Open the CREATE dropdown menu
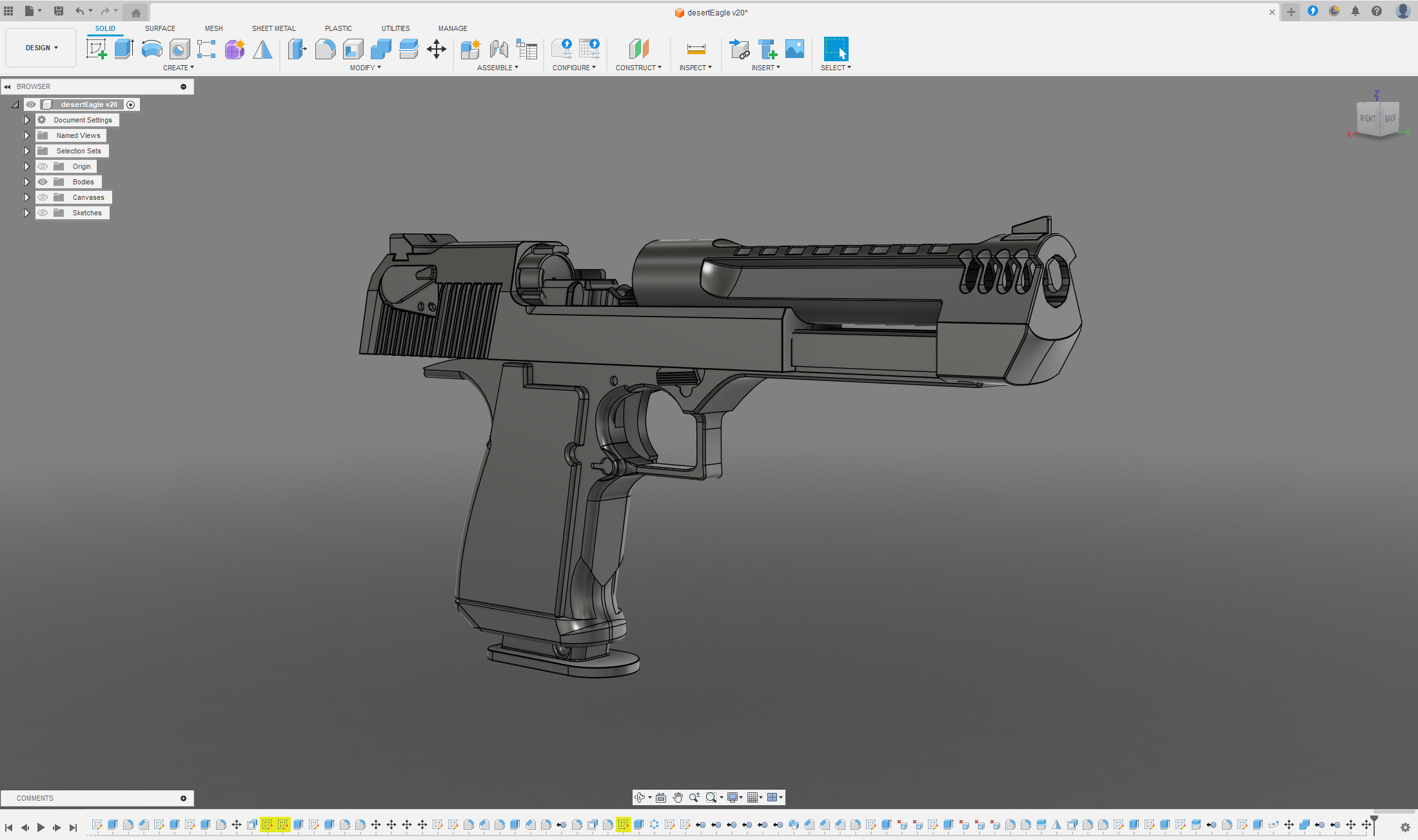Image resolution: width=1418 pixels, height=840 pixels. (179, 68)
